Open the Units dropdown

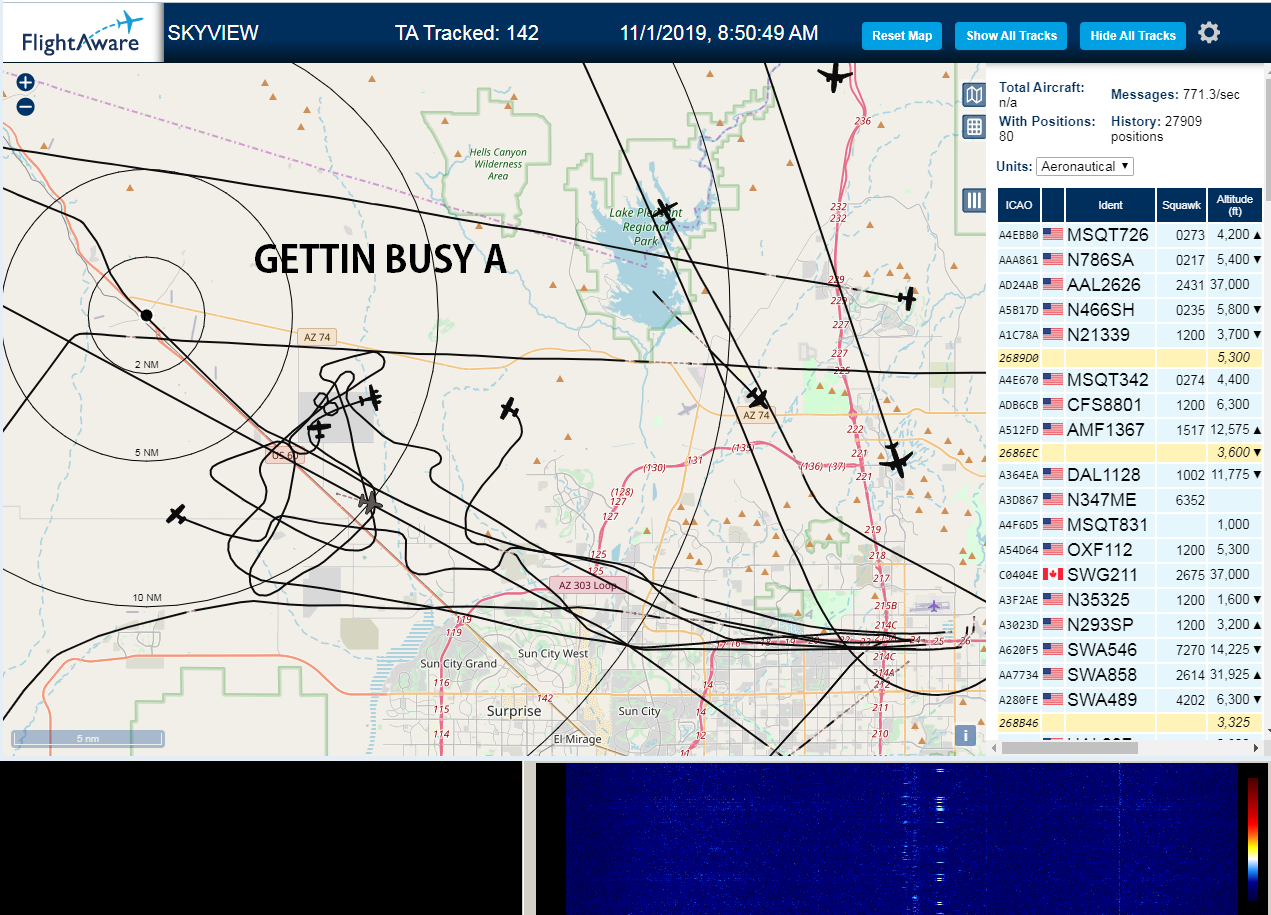[1085, 166]
